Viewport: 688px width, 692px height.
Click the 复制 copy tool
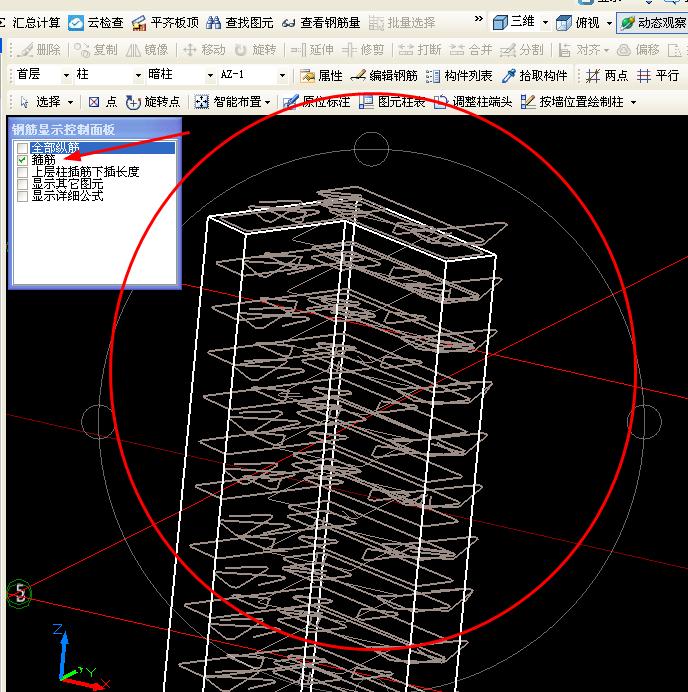[95, 50]
